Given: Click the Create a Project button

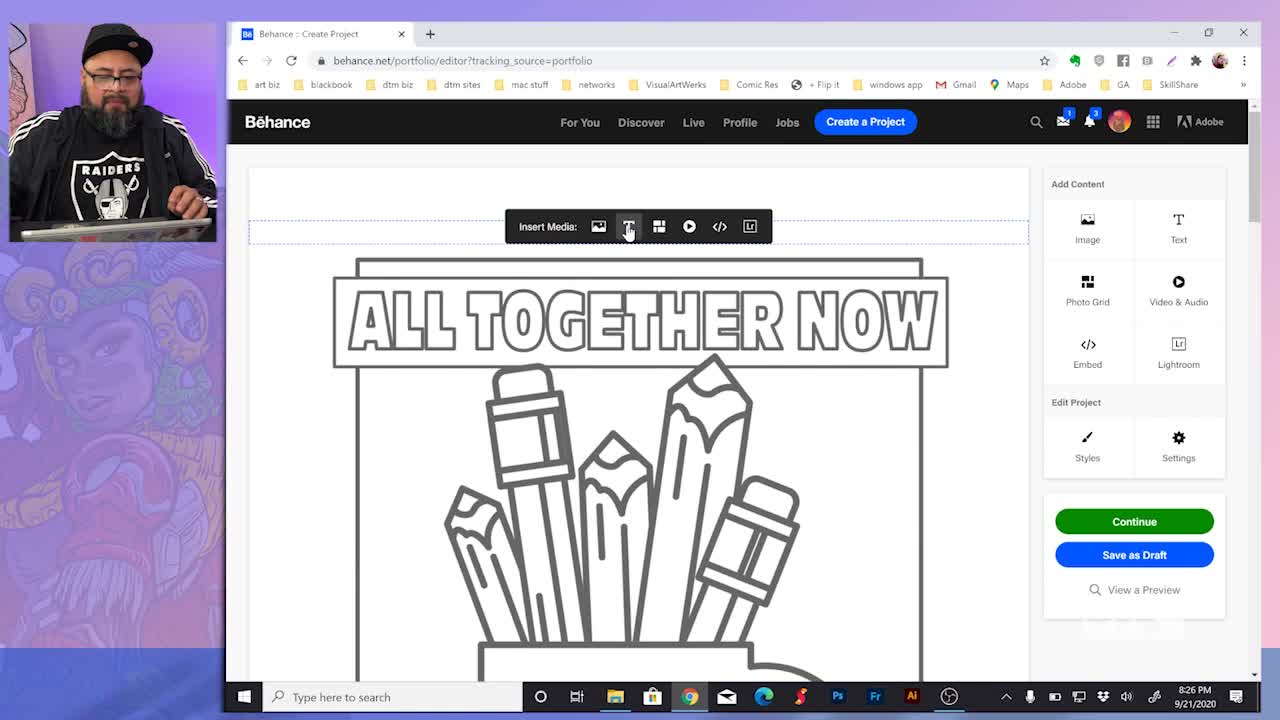Looking at the screenshot, I should click(x=865, y=122).
